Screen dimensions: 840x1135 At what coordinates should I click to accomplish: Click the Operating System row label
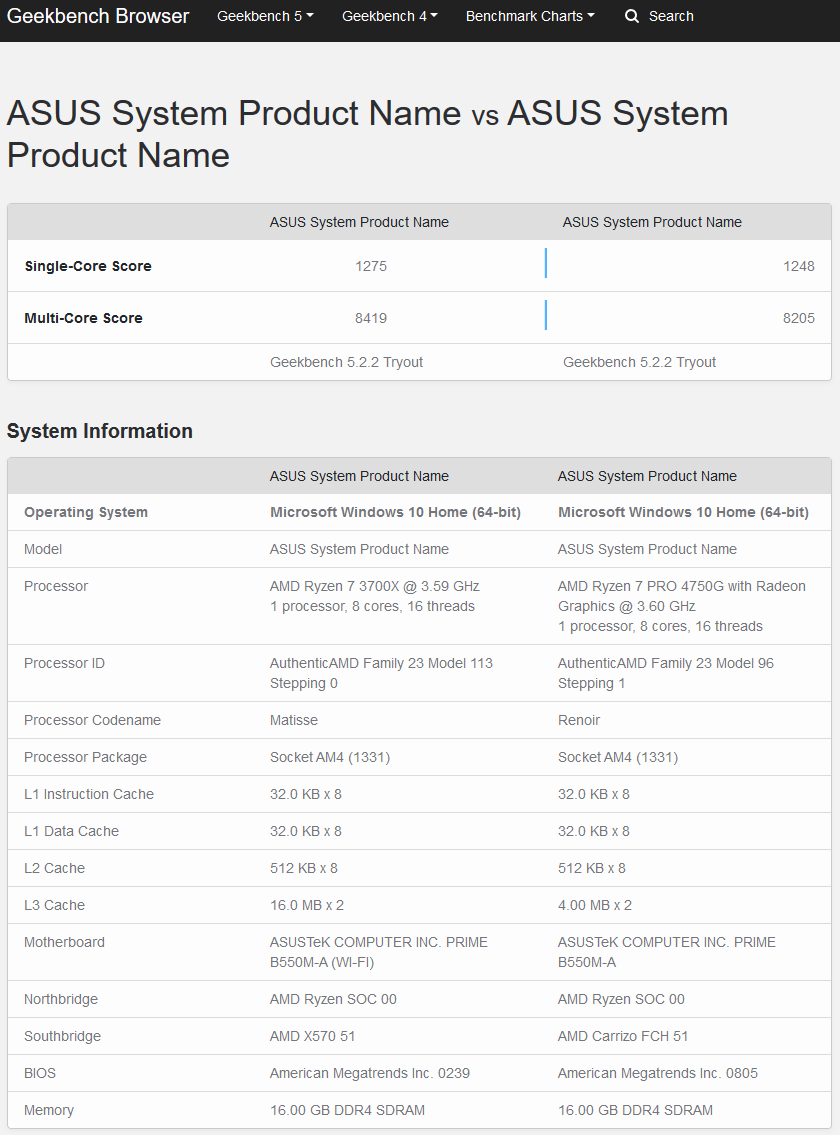(x=85, y=512)
